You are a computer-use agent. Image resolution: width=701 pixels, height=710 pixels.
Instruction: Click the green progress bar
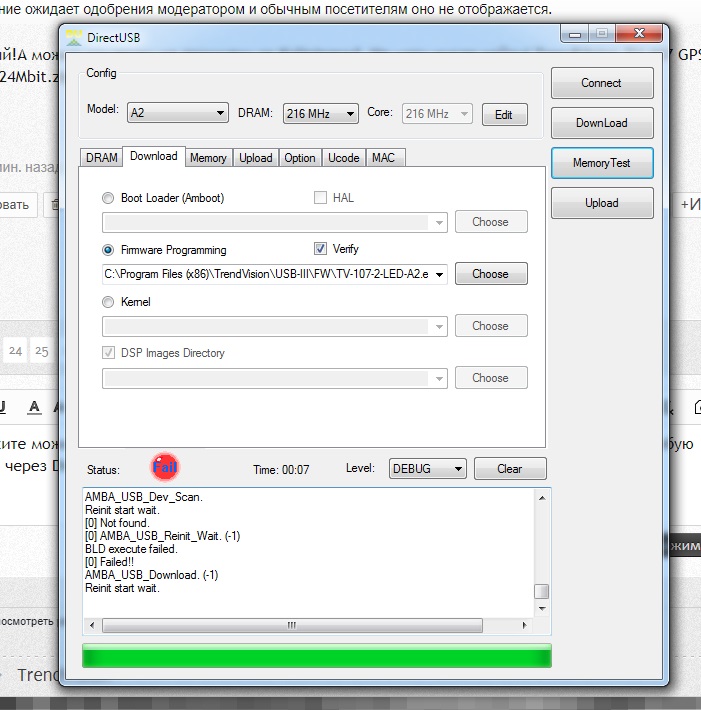click(316, 657)
